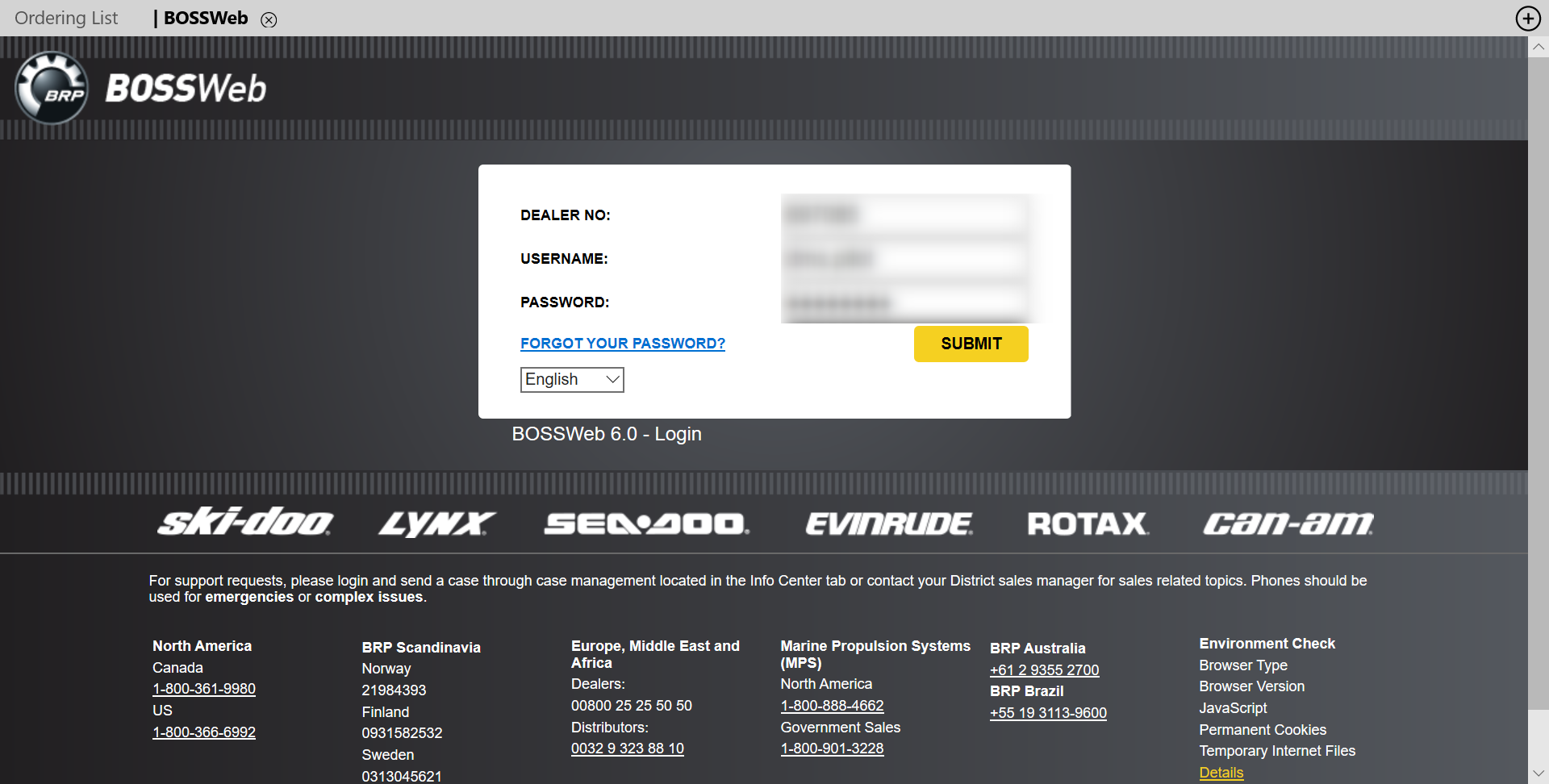Click the distributors number 0032 9 323 88 10
Viewport: 1549px width, 784px height.
click(x=627, y=748)
